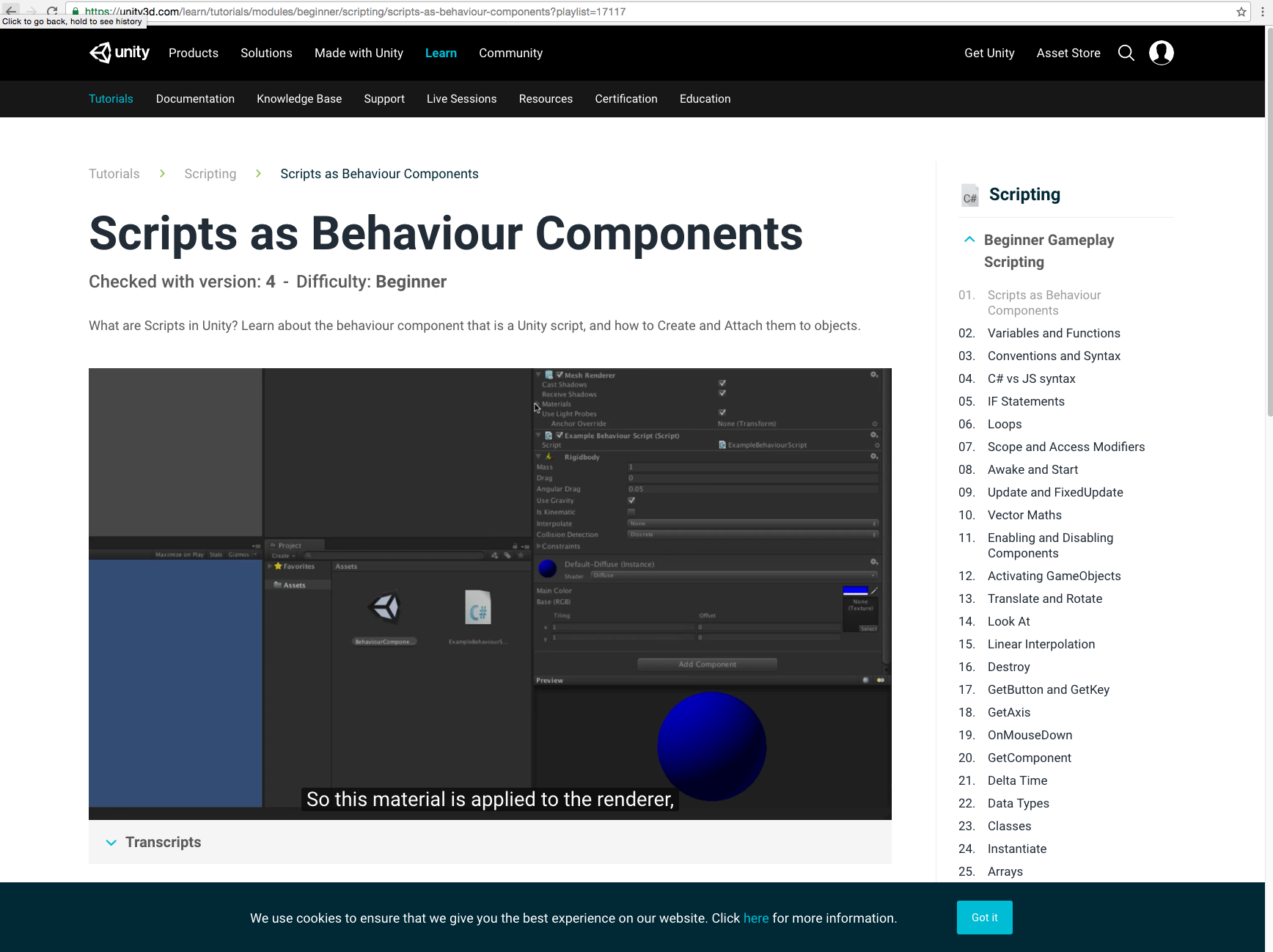Open the Support tab
The height and width of the screenshot is (952, 1273).
tap(384, 99)
